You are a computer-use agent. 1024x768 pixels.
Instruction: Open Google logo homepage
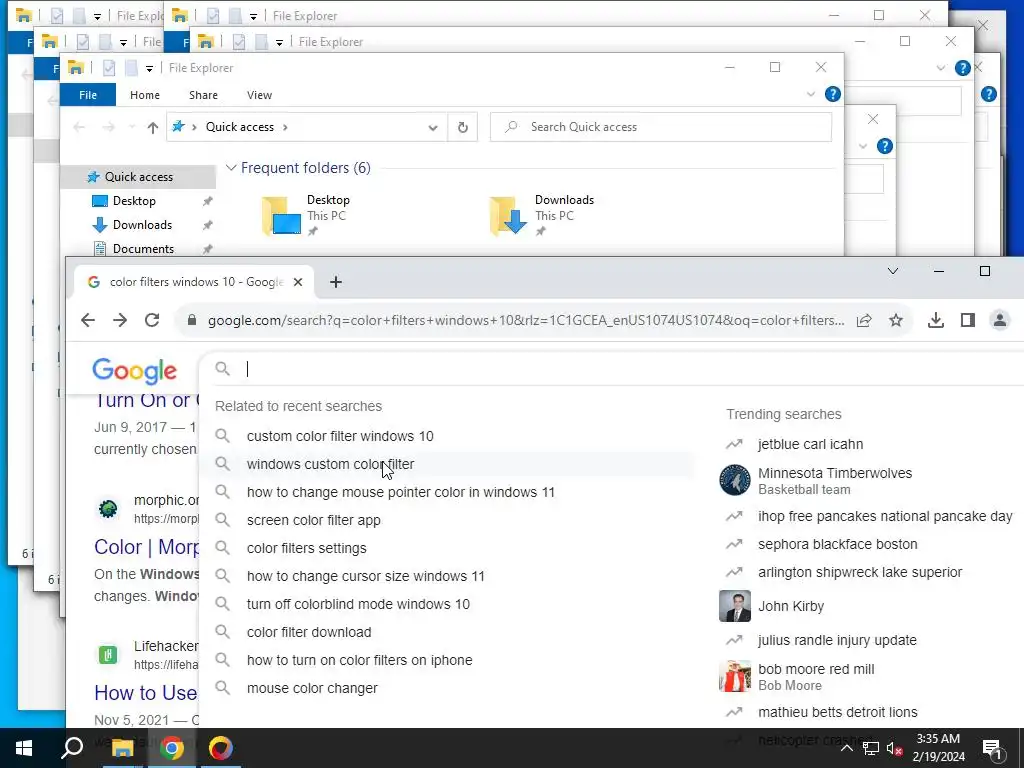pyautogui.click(x=135, y=370)
